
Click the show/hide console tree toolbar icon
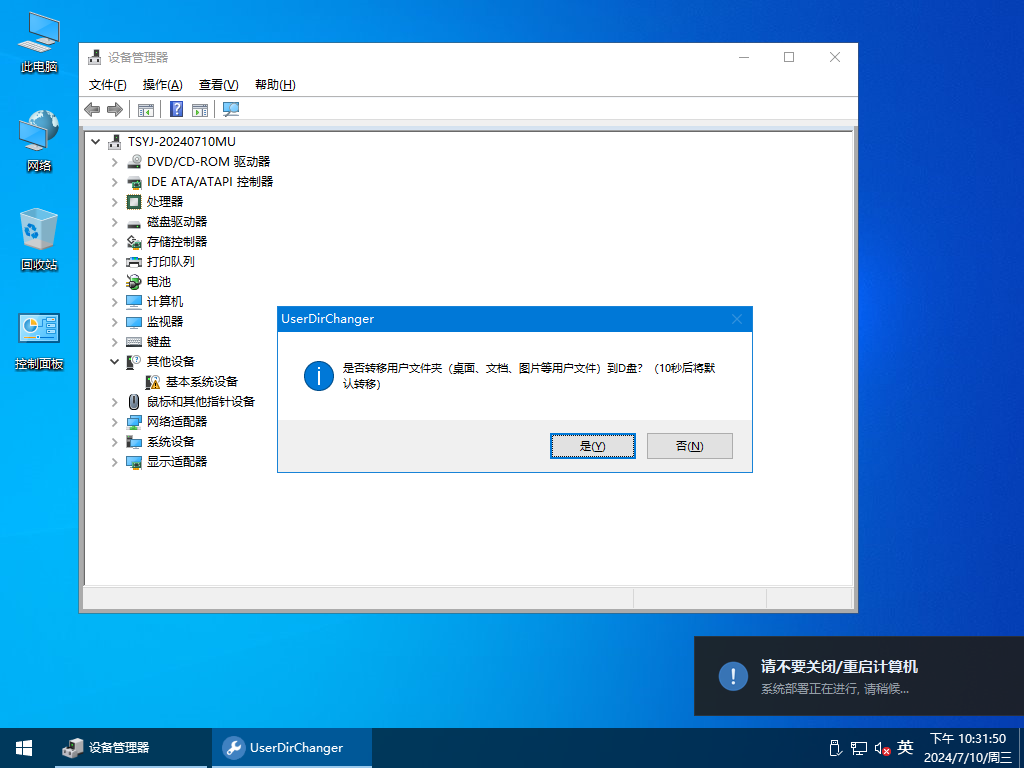pyautogui.click(x=146, y=109)
